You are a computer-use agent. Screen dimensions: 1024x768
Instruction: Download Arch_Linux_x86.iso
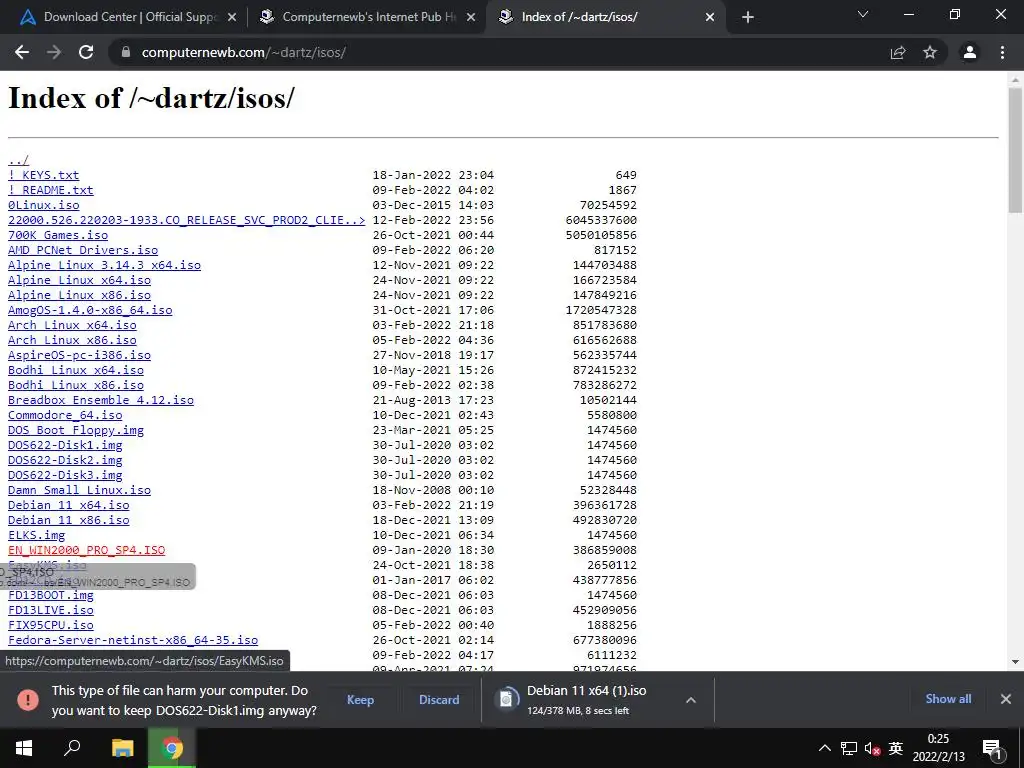pyautogui.click(x=72, y=340)
